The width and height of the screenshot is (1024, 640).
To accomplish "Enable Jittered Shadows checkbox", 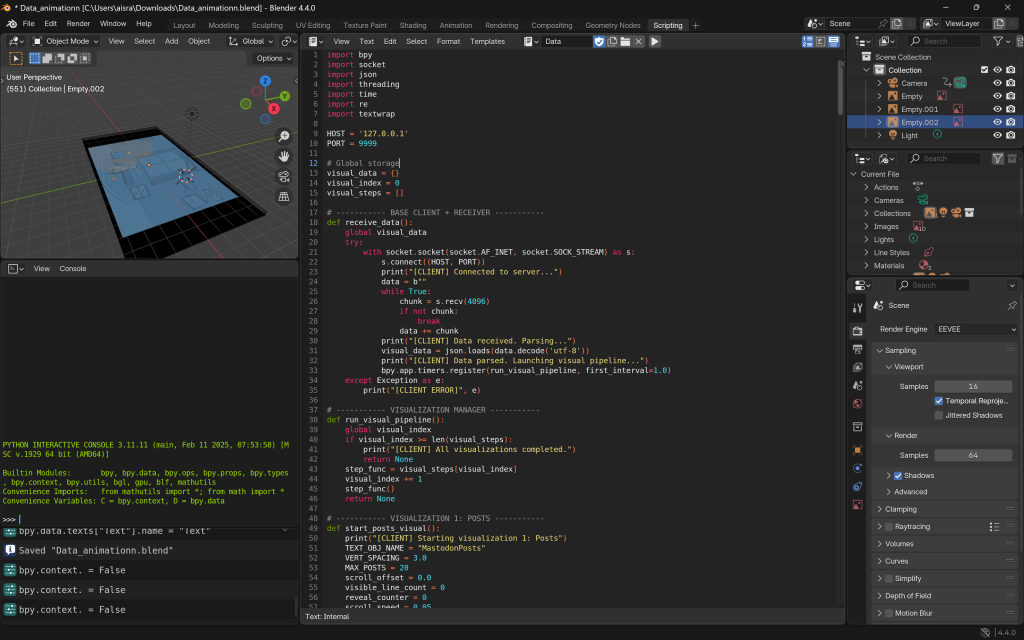I will pos(938,415).
